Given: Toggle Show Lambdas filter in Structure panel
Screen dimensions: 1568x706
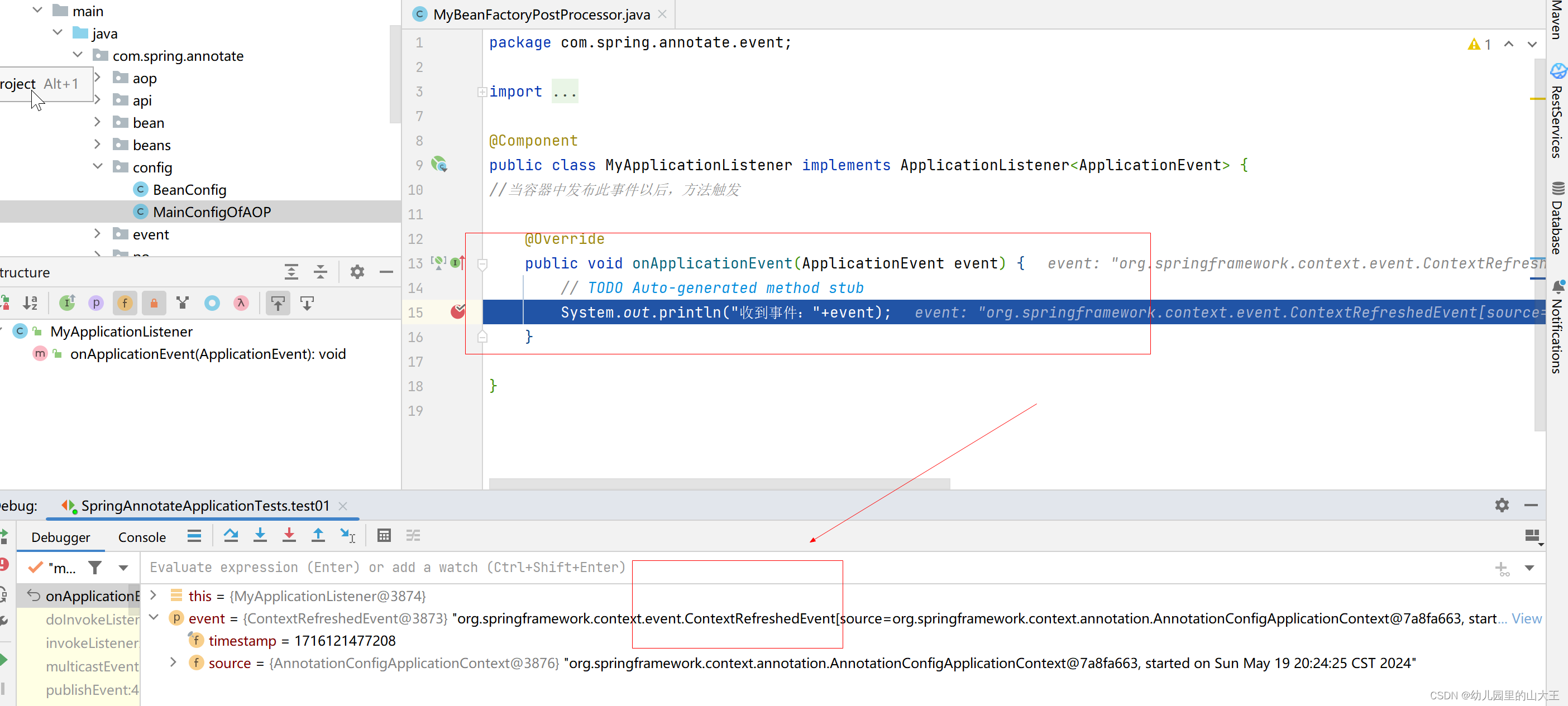Looking at the screenshot, I should pos(241,302).
